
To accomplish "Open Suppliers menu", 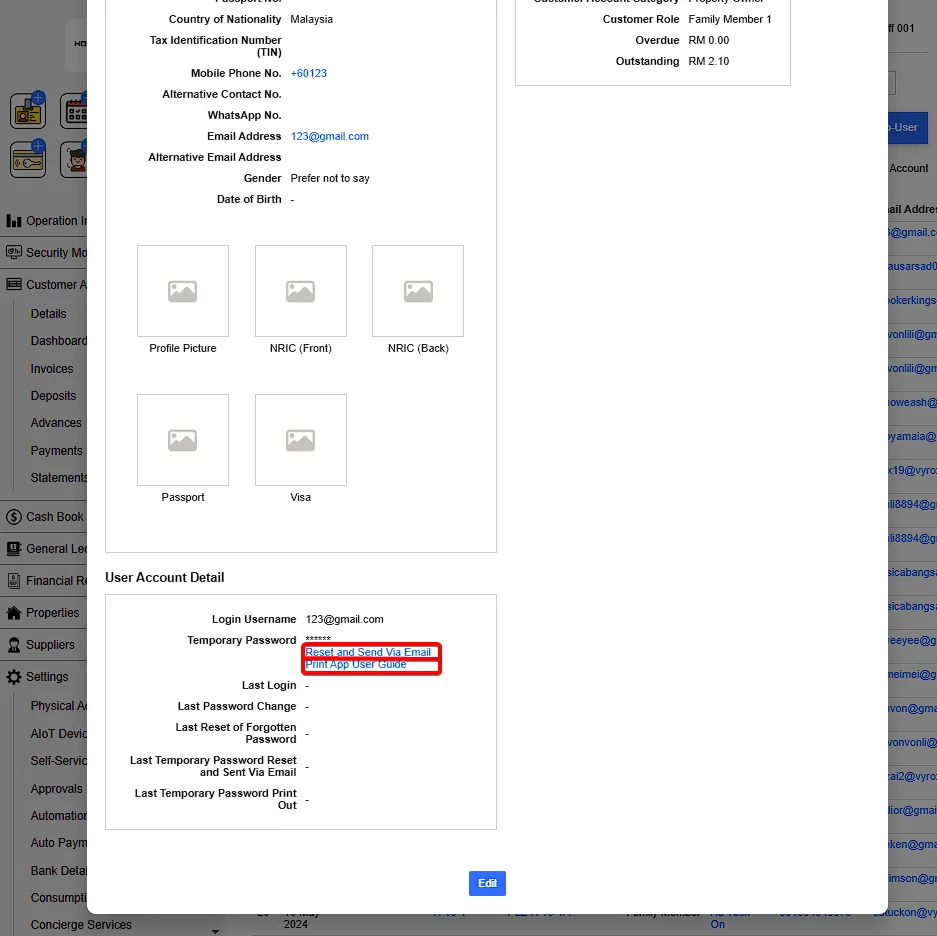I will tap(50, 645).
